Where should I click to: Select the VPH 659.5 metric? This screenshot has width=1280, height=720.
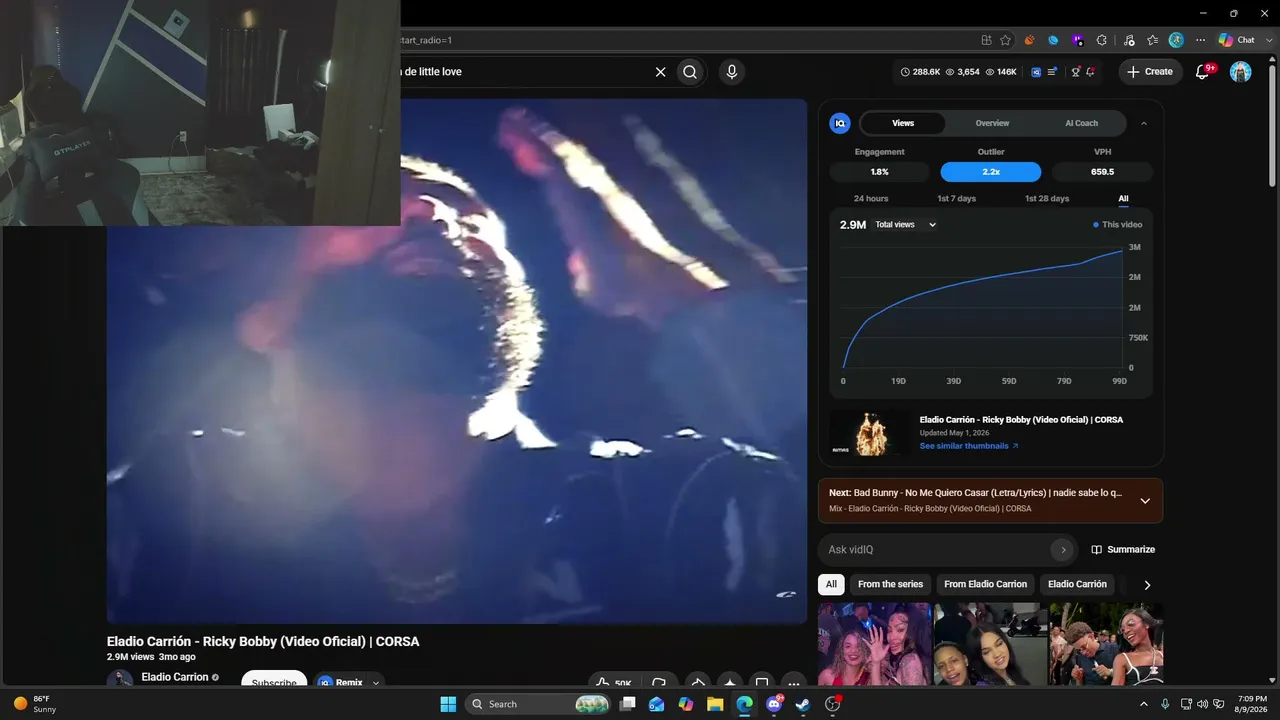(x=1102, y=172)
